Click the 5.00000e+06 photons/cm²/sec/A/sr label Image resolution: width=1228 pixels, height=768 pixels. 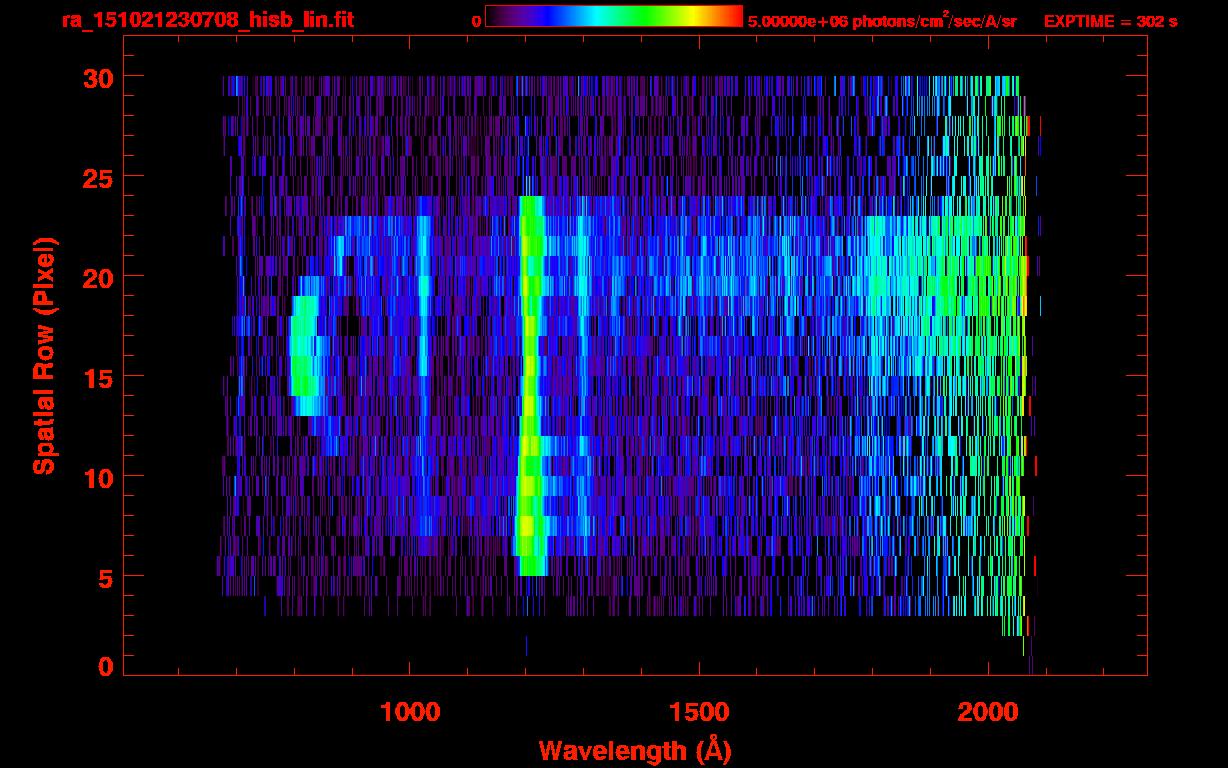(882, 21)
